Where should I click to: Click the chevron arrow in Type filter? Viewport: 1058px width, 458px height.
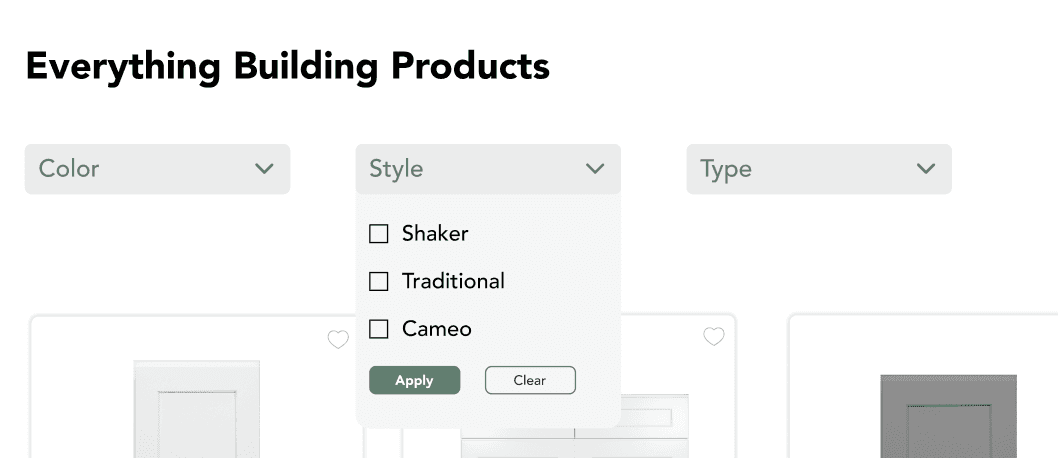[x=926, y=169]
